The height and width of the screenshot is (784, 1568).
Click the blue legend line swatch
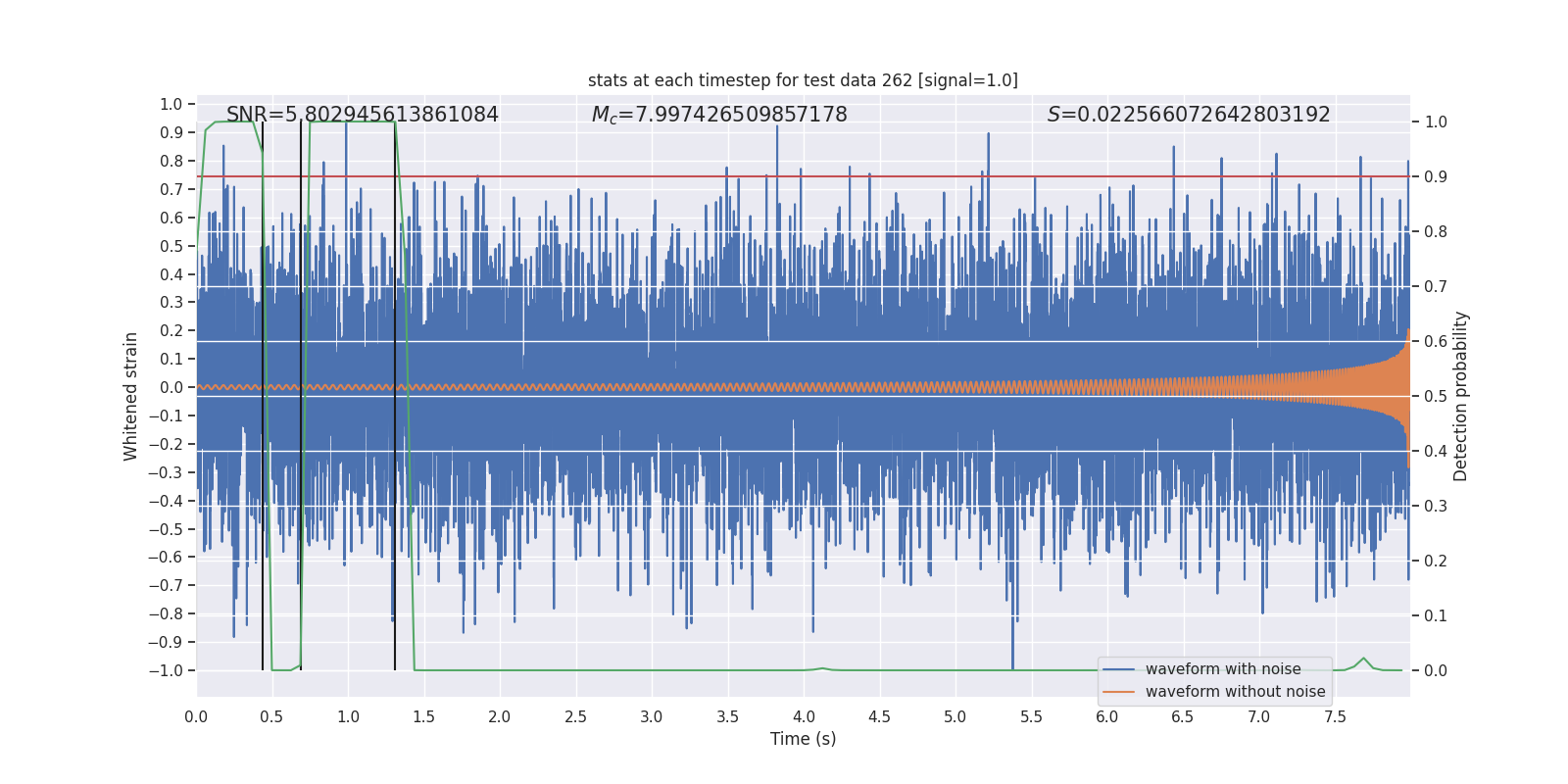[x=1118, y=669]
